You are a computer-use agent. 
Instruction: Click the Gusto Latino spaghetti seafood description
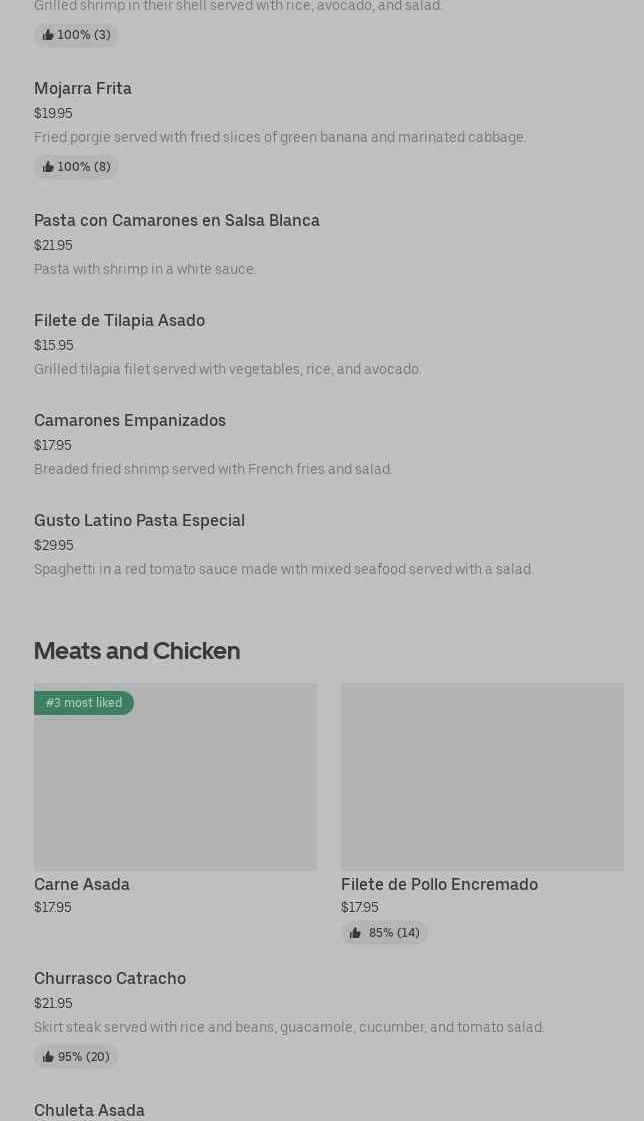pos(284,569)
